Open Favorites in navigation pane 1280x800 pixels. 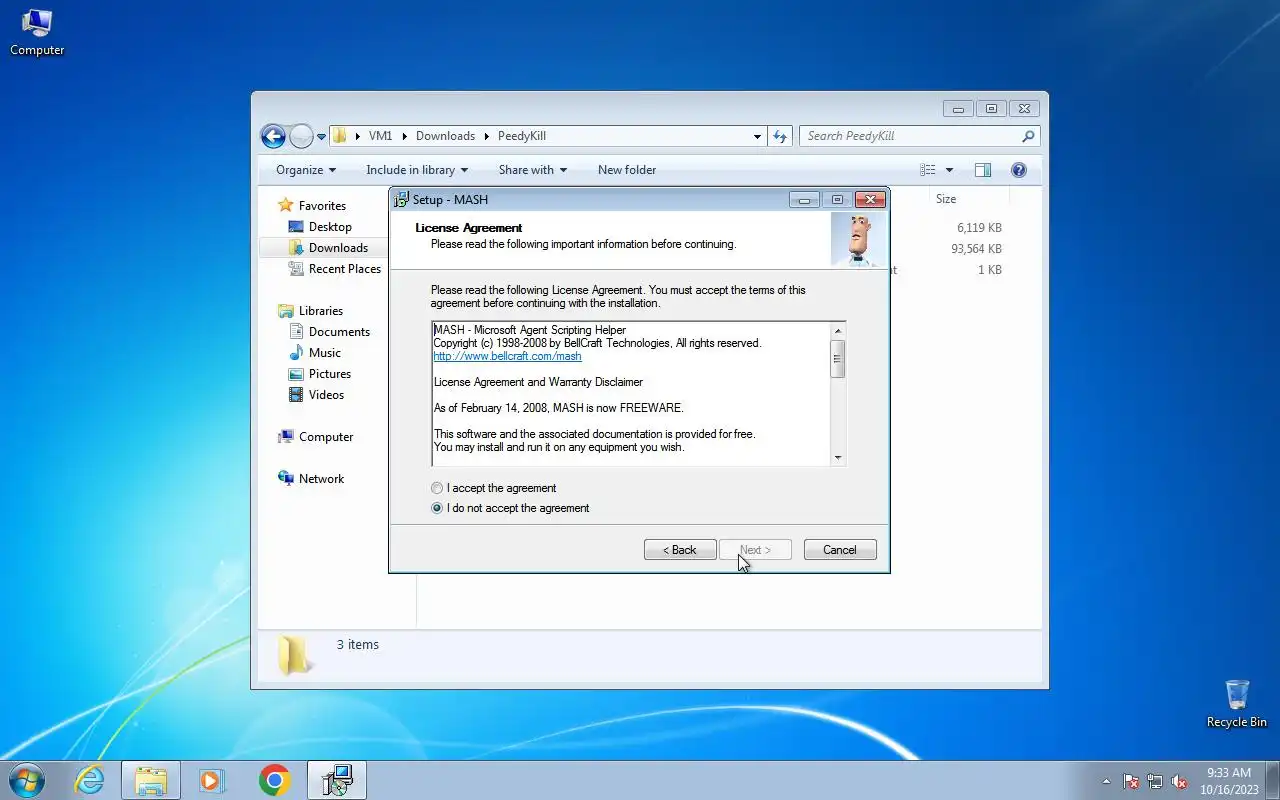coord(322,206)
